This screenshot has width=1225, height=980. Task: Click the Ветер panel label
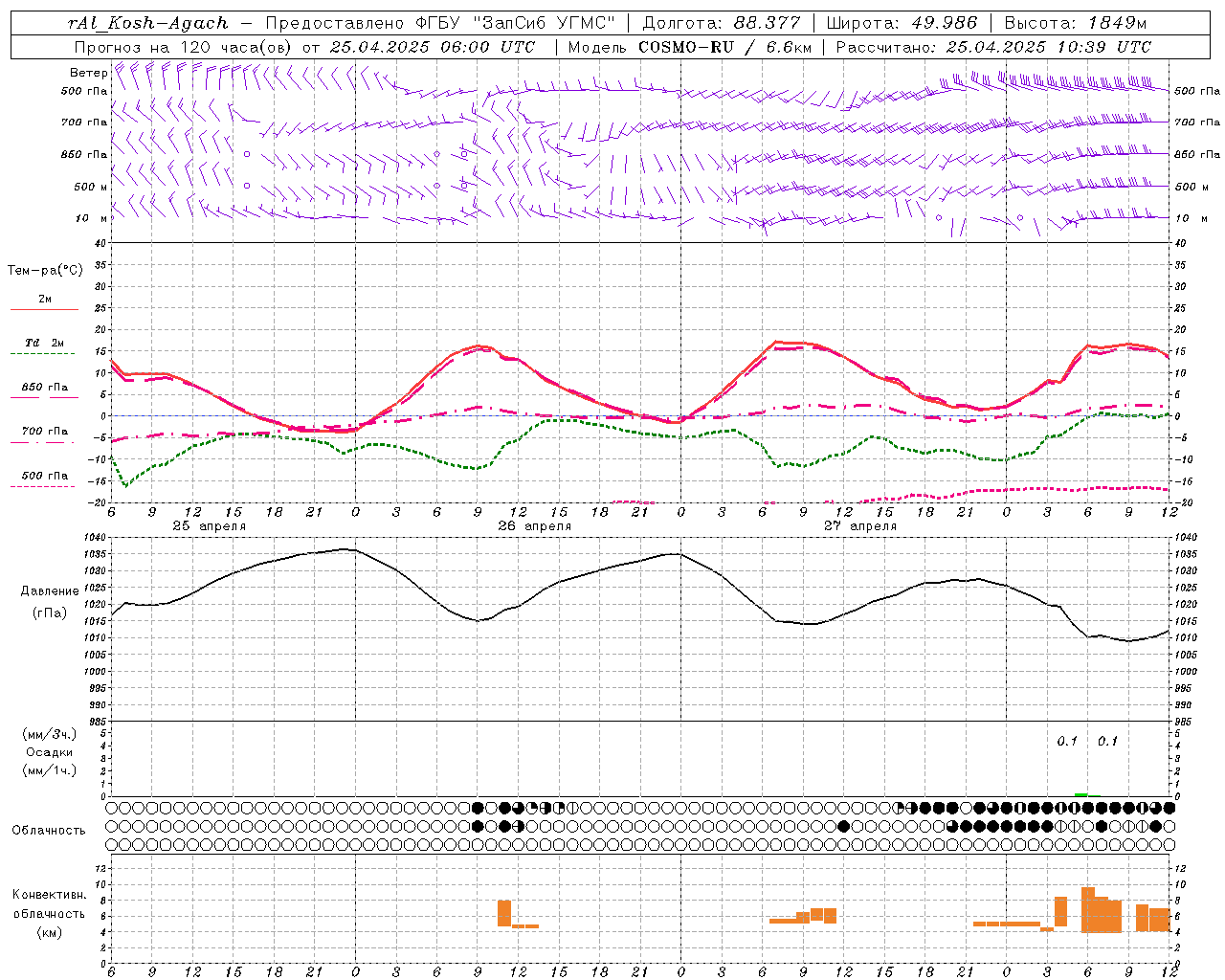click(88, 73)
